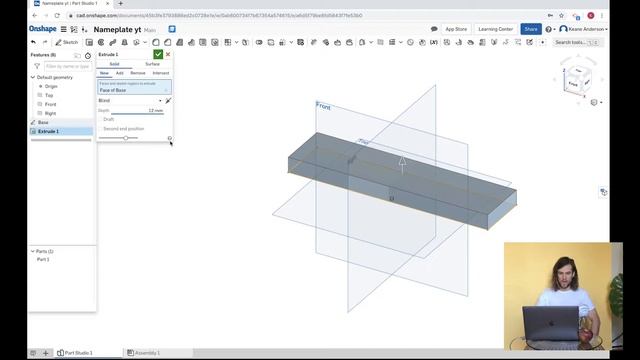Select the Split tool
This screenshot has width=640, height=360.
(271, 42)
